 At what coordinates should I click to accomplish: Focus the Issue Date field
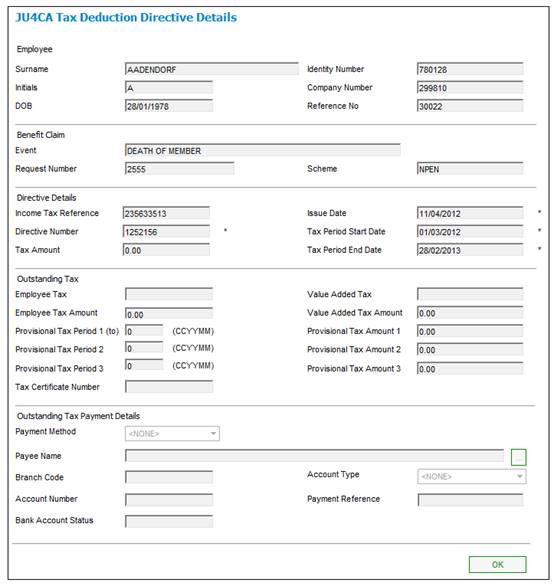pos(470,213)
